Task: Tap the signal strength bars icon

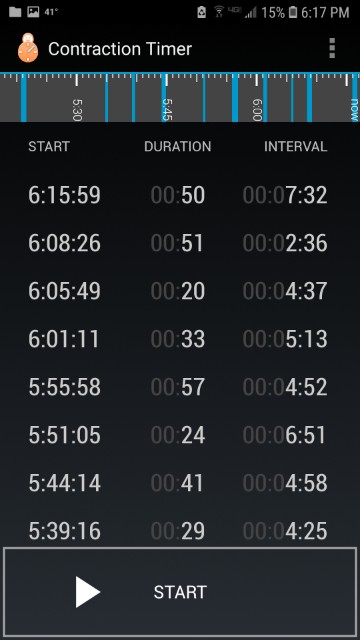Action: (x=250, y=13)
